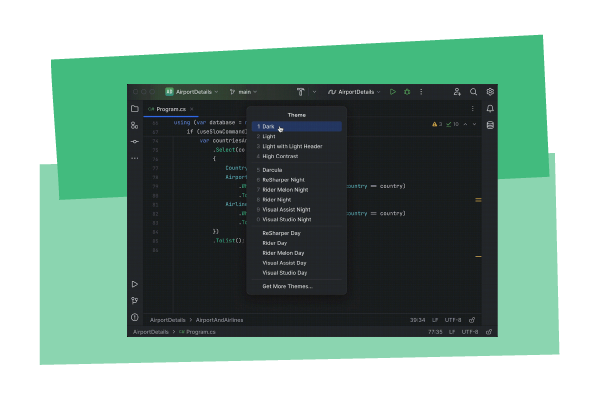600x400 pixels.
Task: Choose the Rider Night theme
Action: pyautogui.click(x=297, y=200)
